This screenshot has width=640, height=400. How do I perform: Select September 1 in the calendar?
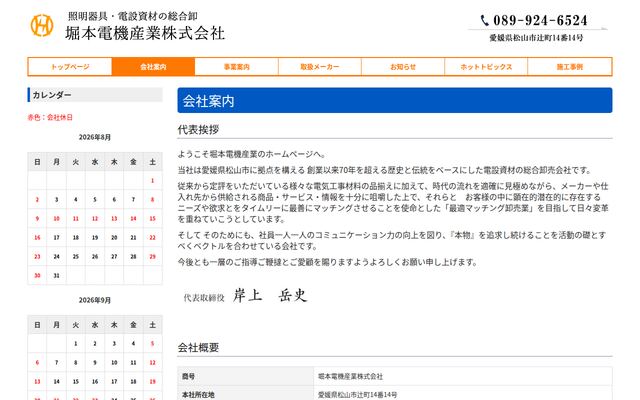coord(76,344)
